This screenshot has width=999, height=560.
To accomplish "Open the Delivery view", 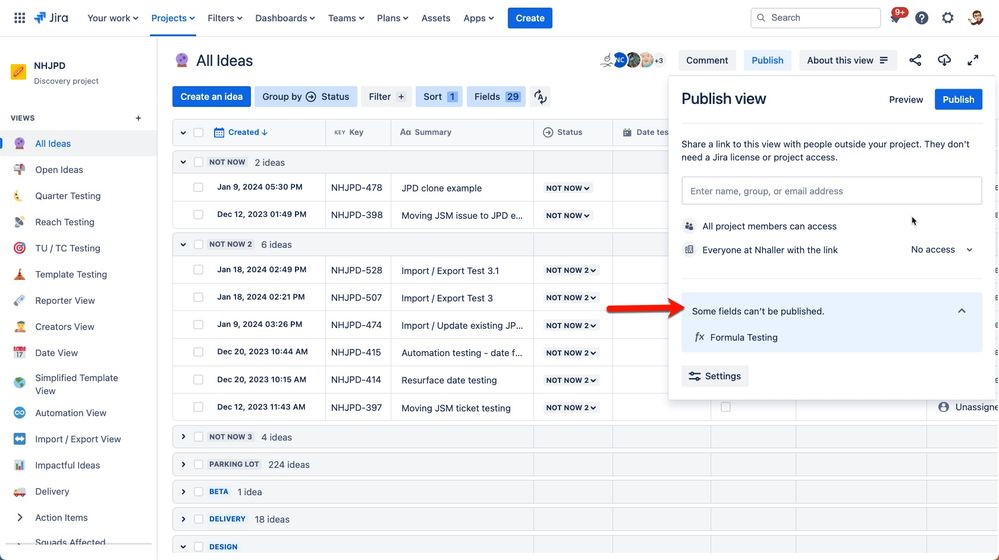I will tap(52, 491).
